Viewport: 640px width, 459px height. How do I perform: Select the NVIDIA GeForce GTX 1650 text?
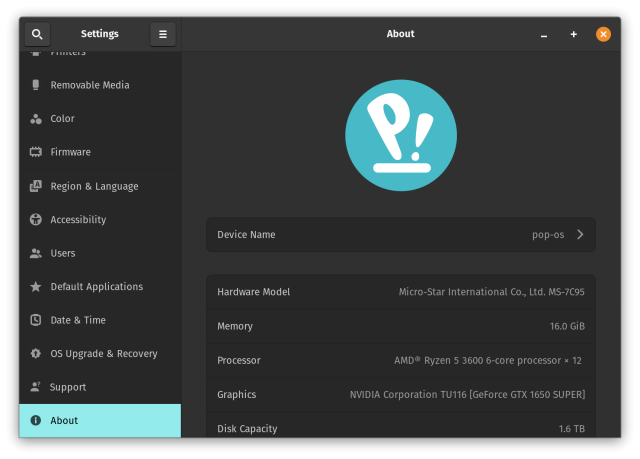click(467, 395)
